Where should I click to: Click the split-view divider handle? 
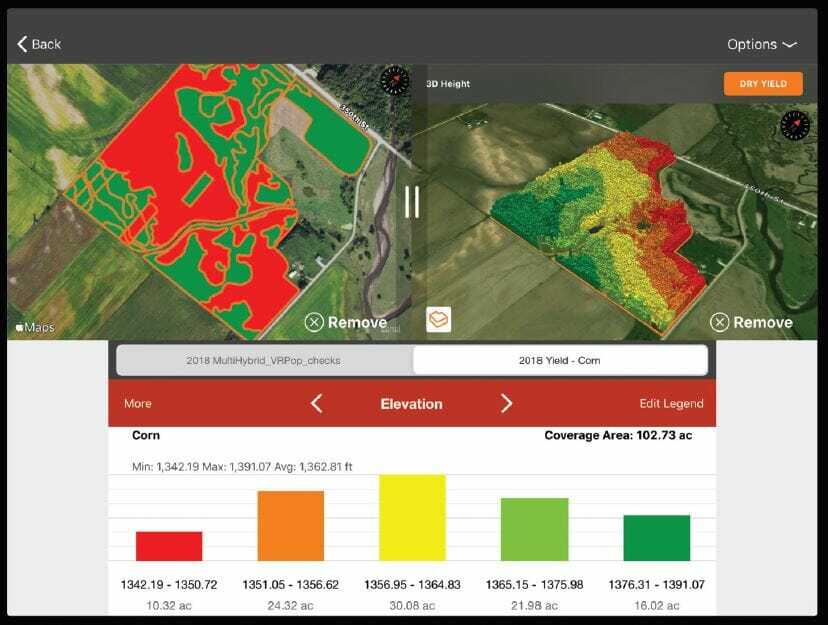(412, 201)
